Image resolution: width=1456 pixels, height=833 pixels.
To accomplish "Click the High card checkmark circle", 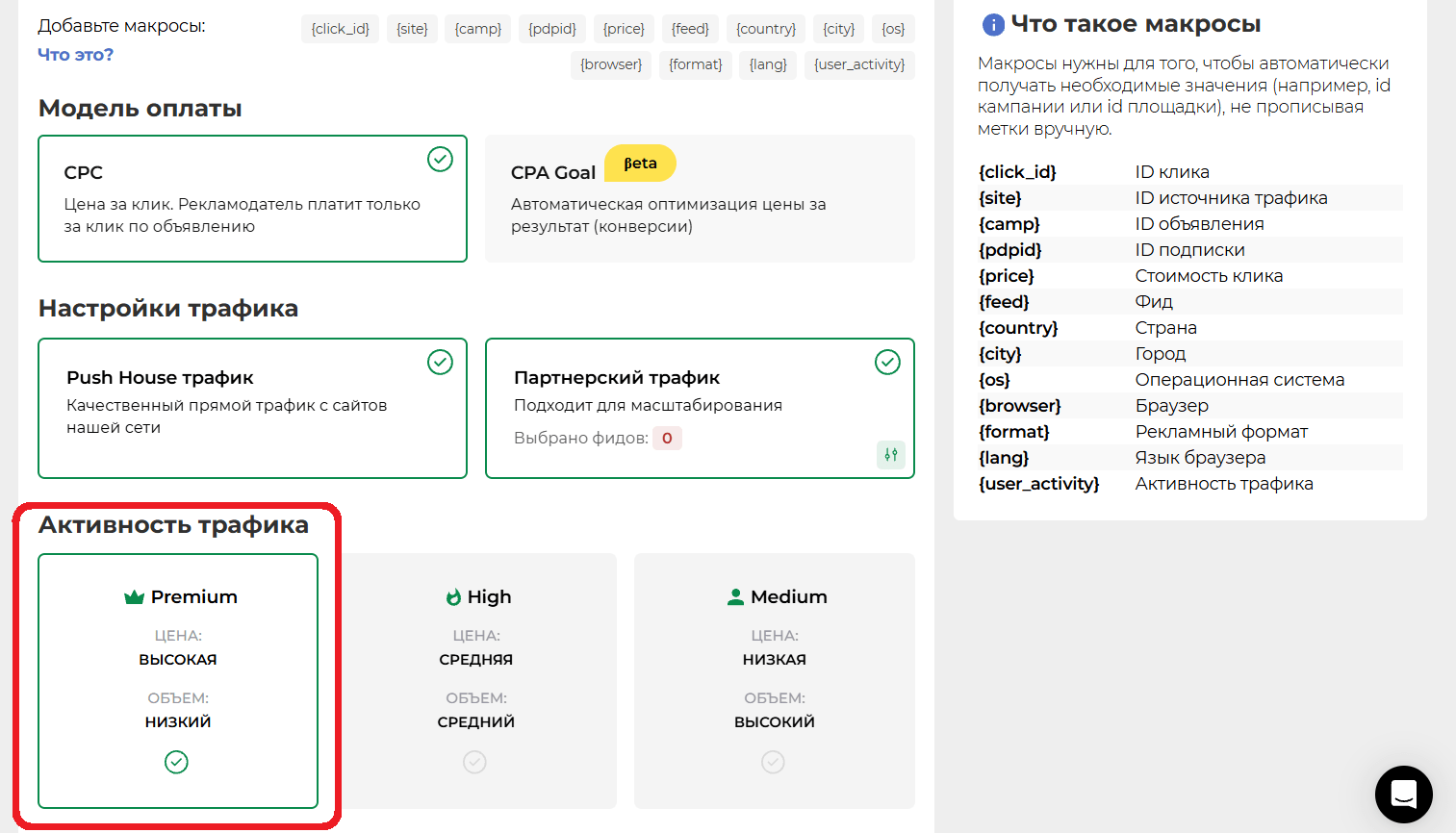I will 474,762.
